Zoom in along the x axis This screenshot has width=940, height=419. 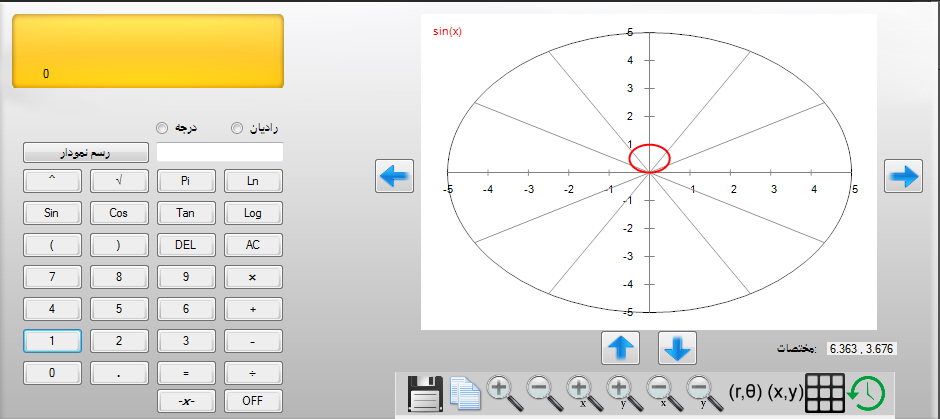point(585,393)
